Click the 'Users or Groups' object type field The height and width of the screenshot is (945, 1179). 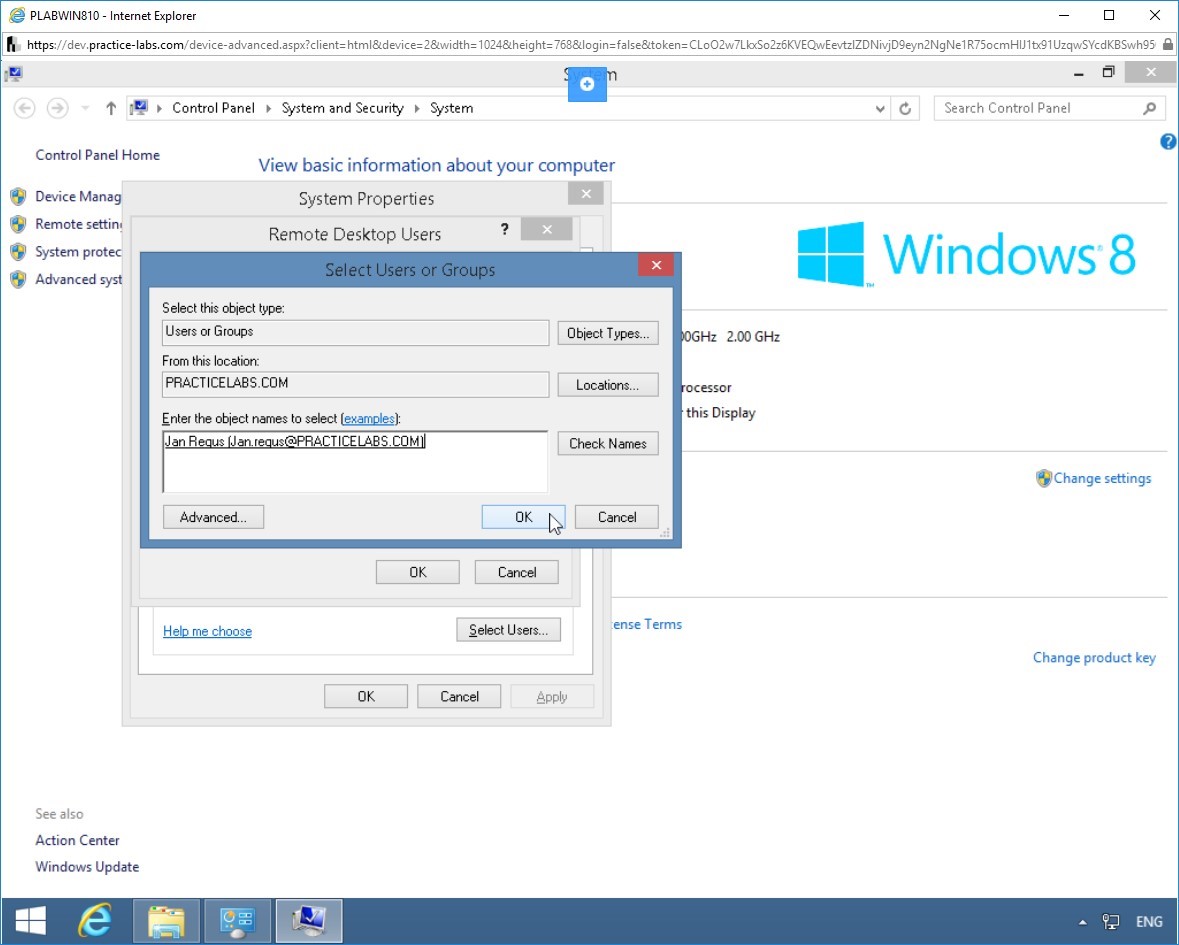[x=356, y=332]
